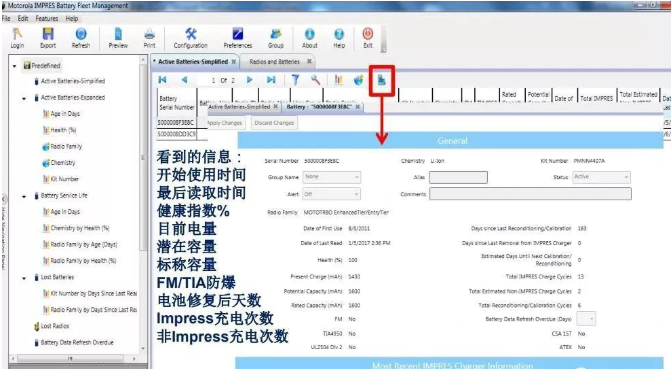Collapse the Lost Batteries tree node
Viewport: 671px width, 369px height.
click(x=24, y=278)
